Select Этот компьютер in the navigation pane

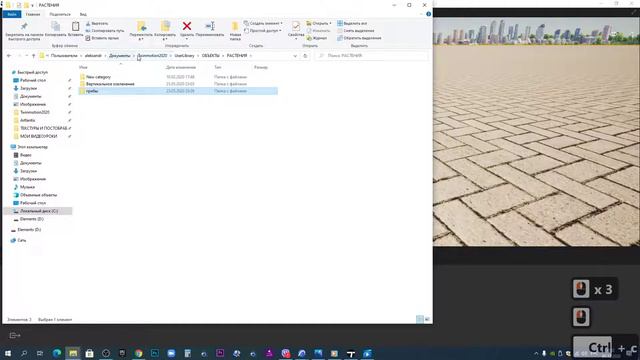pos(32,147)
